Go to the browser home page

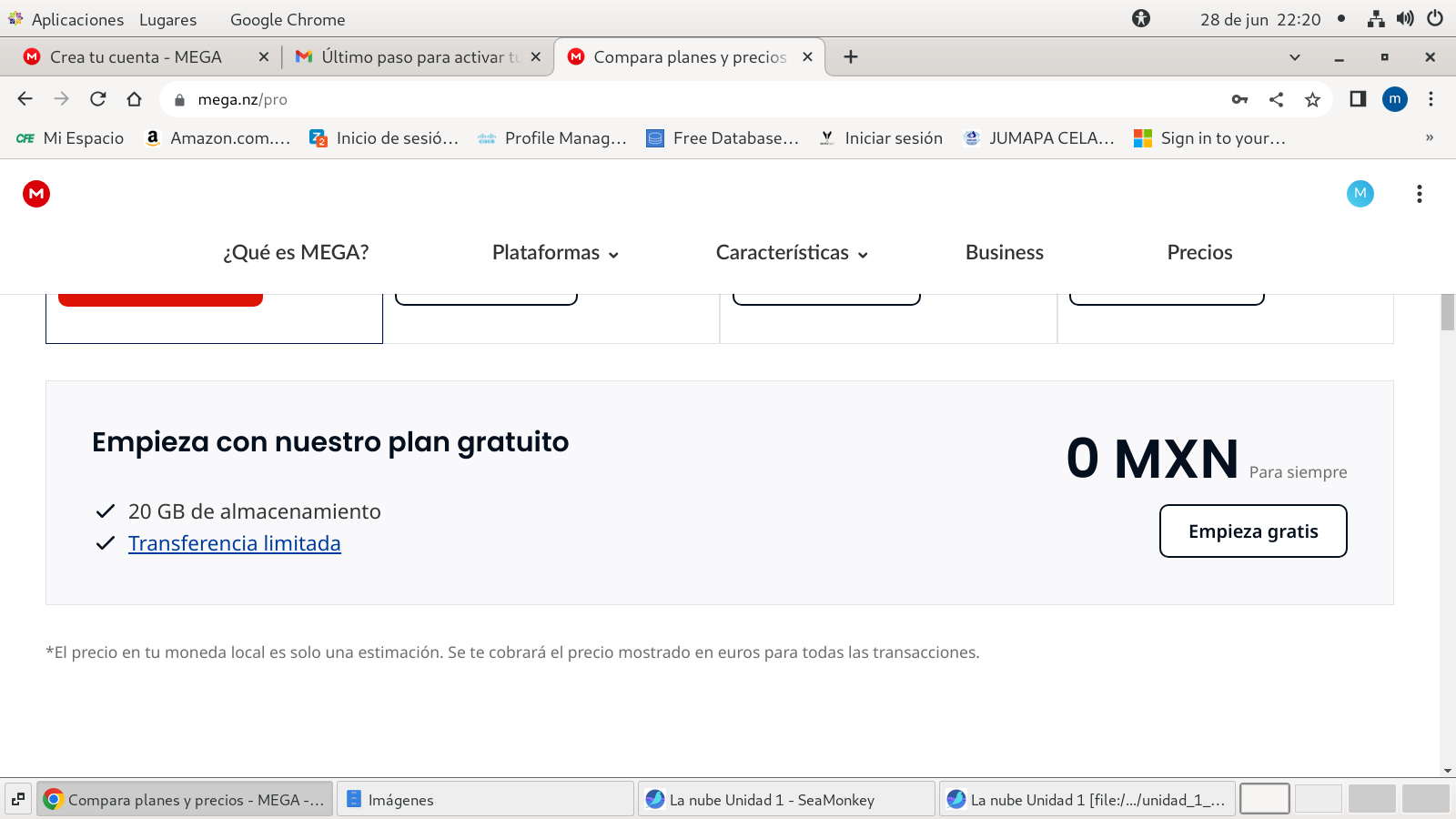(135, 99)
